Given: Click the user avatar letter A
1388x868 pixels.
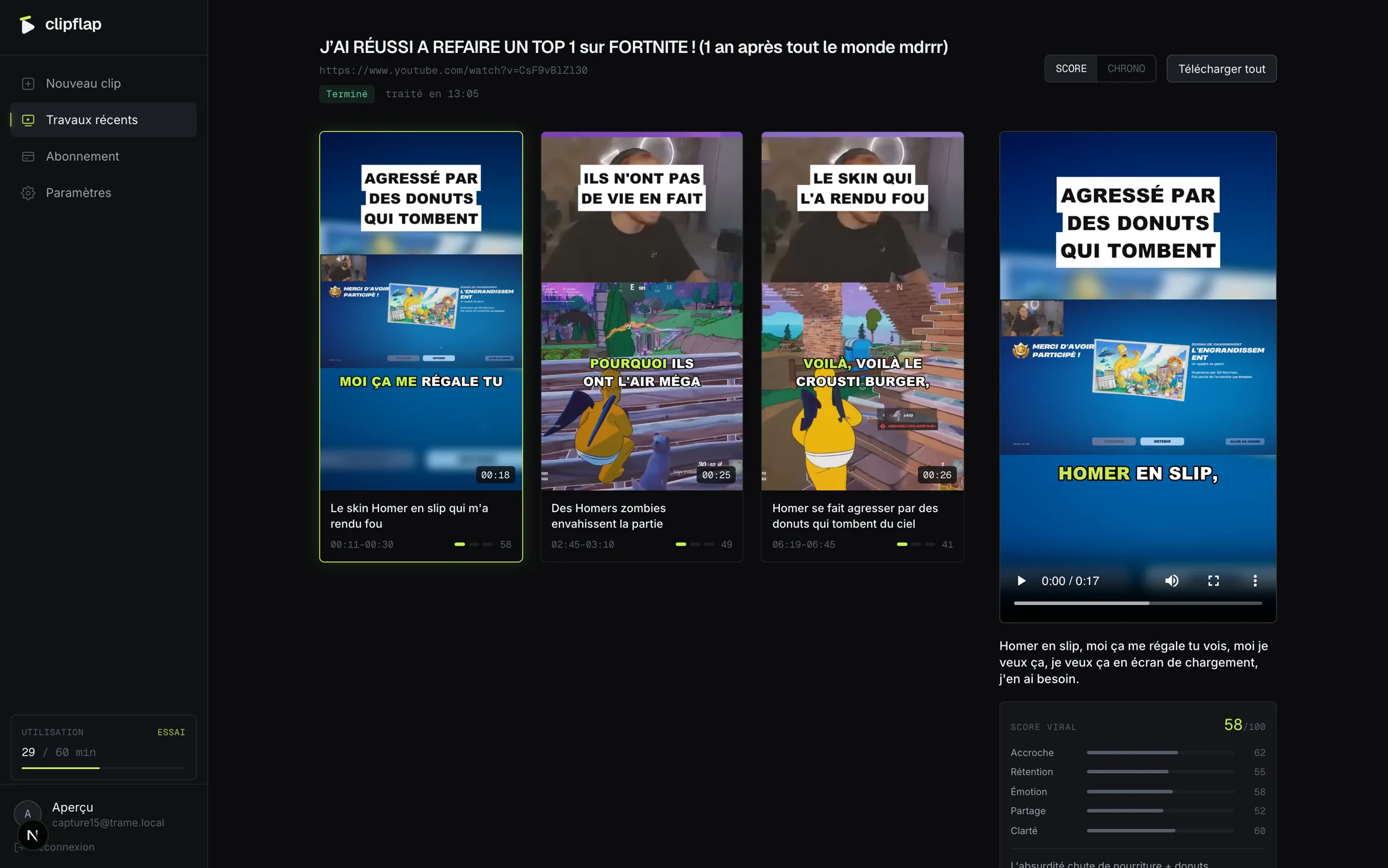Looking at the screenshot, I should [27, 814].
